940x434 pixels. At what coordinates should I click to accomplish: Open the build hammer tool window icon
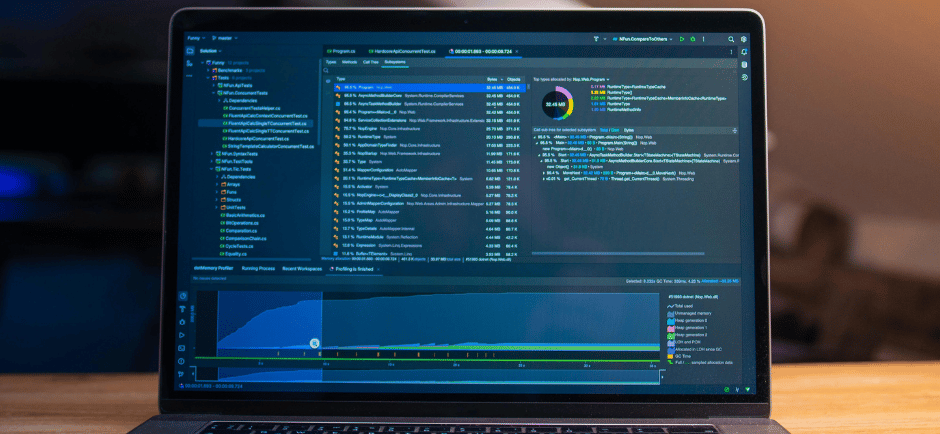coord(182,309)
